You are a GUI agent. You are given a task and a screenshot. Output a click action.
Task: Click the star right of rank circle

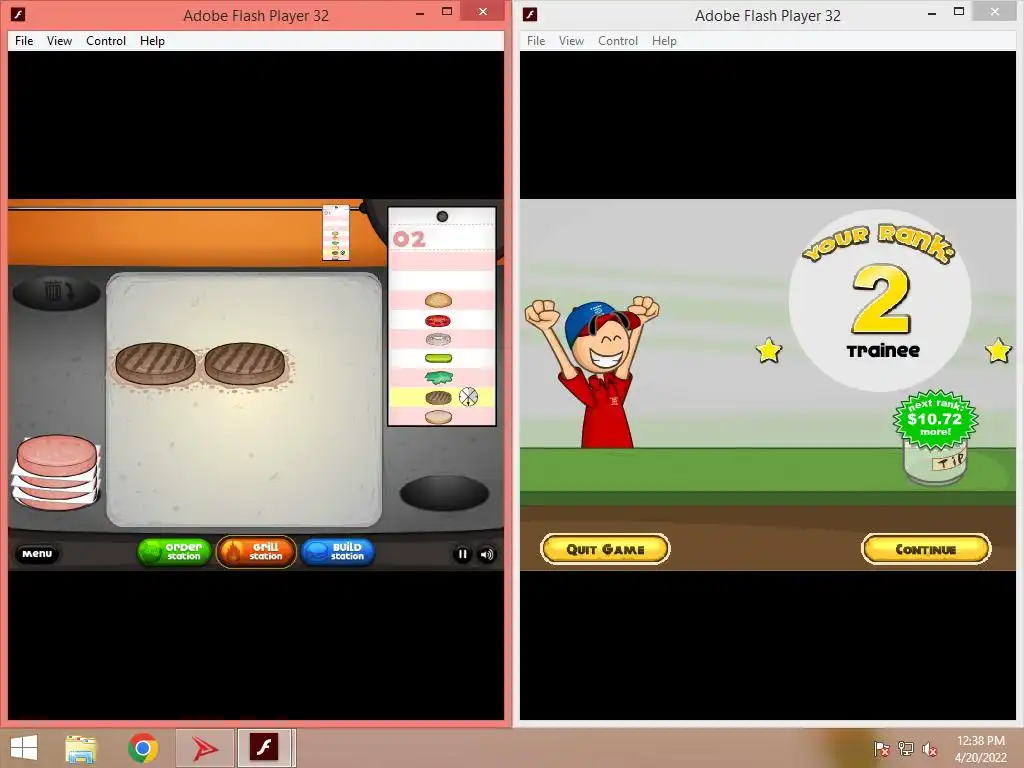coord(998,351)
